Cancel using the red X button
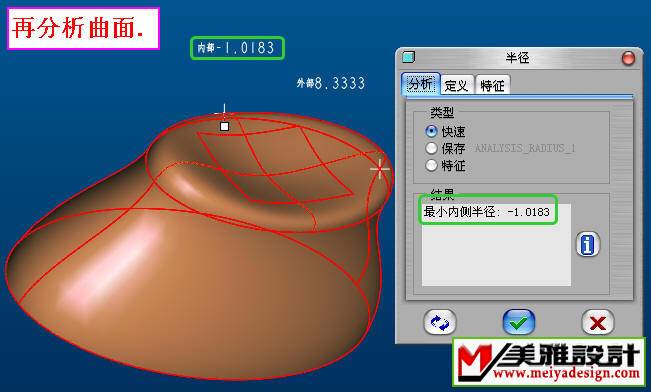 click(597, 322)
